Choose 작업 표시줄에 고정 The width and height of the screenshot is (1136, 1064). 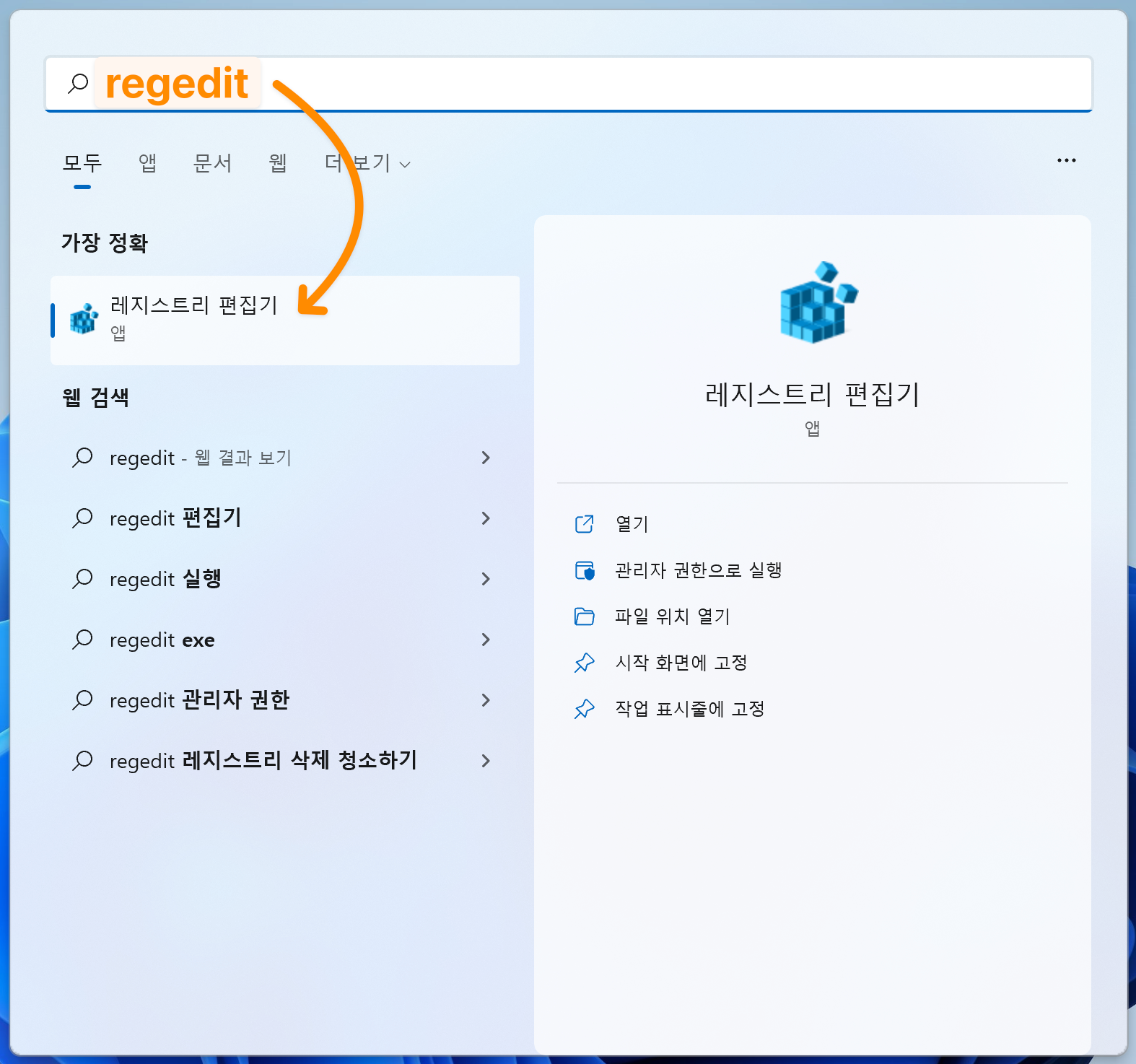click(x=689, y=709)
